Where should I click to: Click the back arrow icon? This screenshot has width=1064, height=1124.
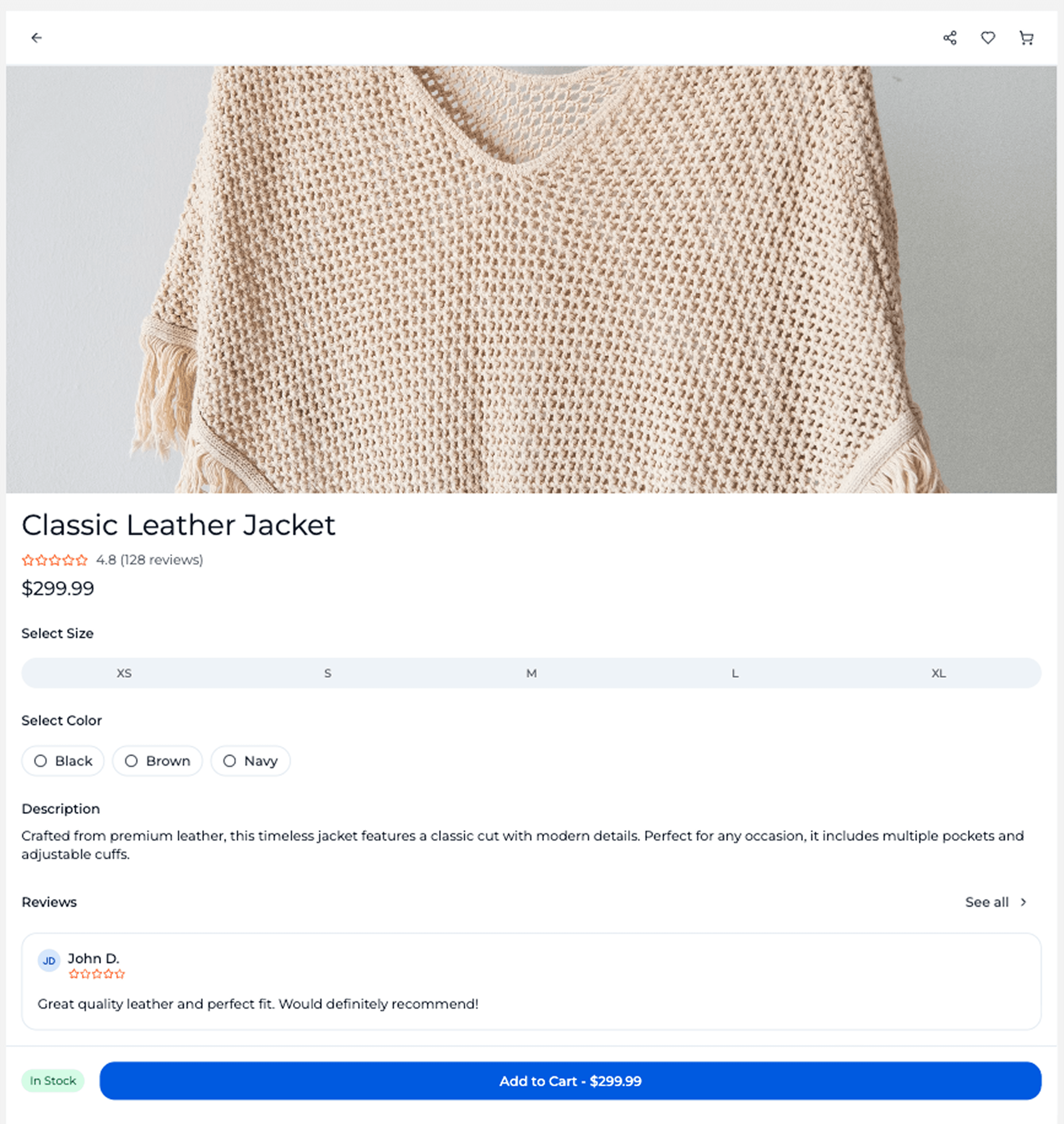(x=36, y=38)
